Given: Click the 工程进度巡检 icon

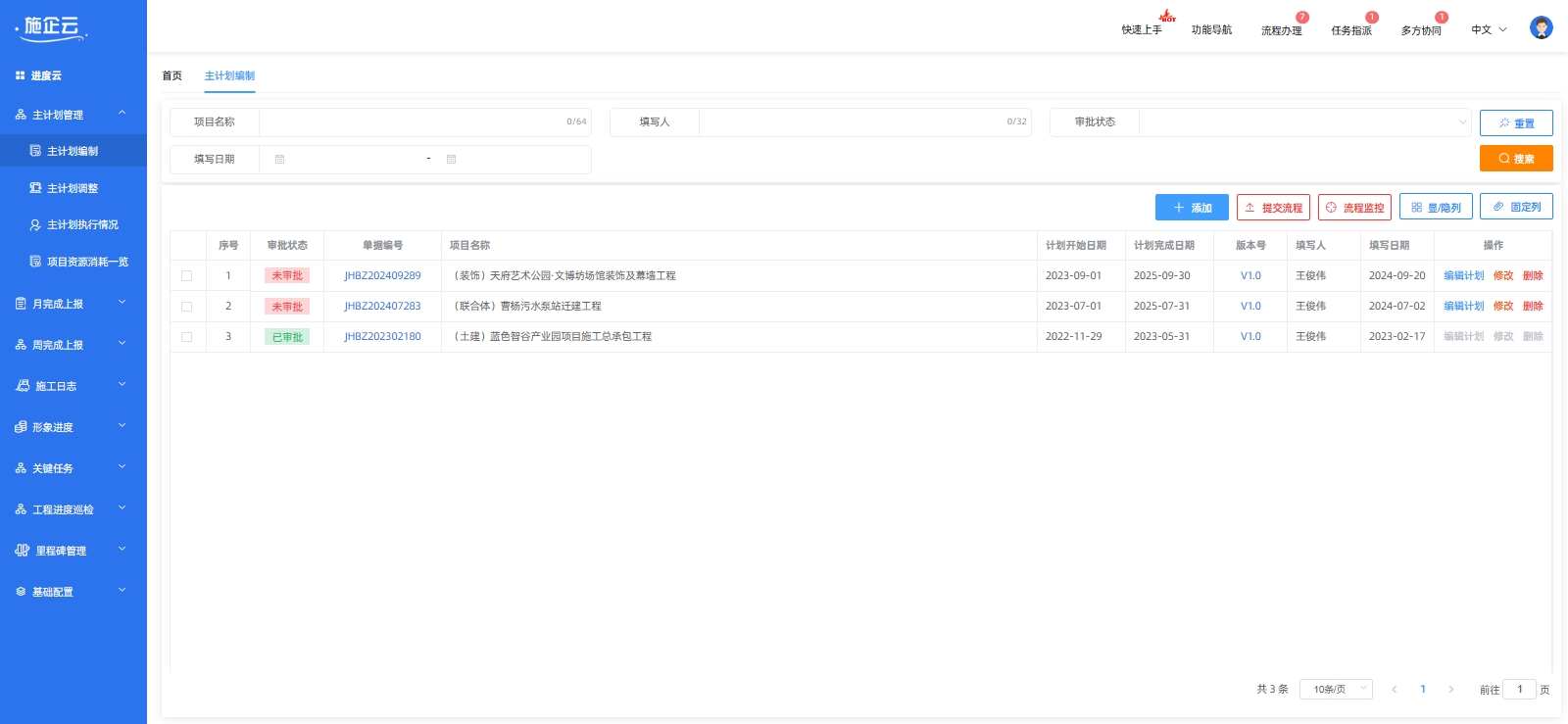Looking at the screenshot, I should [21, 509].
